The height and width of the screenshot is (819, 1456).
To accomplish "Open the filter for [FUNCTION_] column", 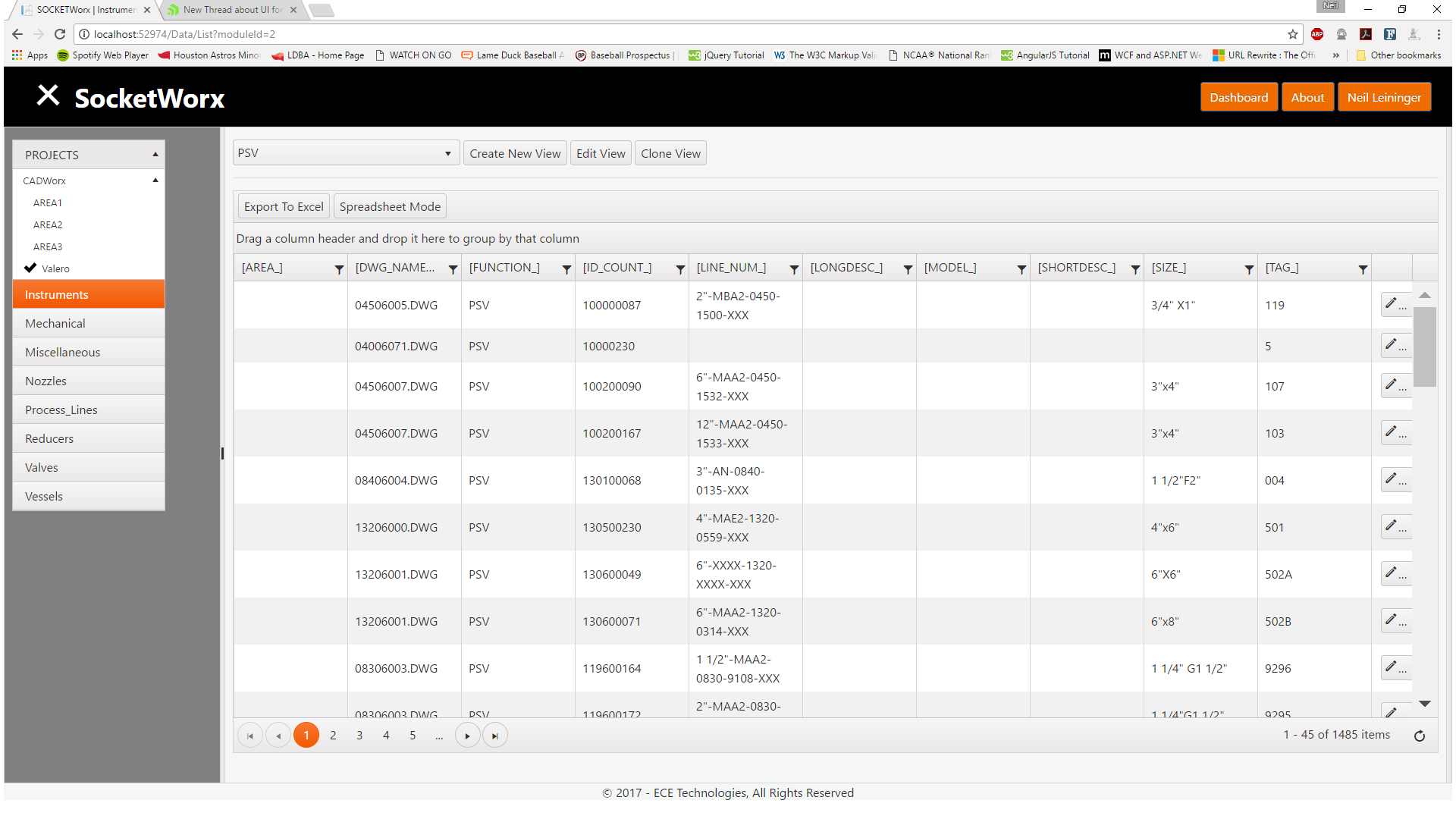I will coord(566,269).
